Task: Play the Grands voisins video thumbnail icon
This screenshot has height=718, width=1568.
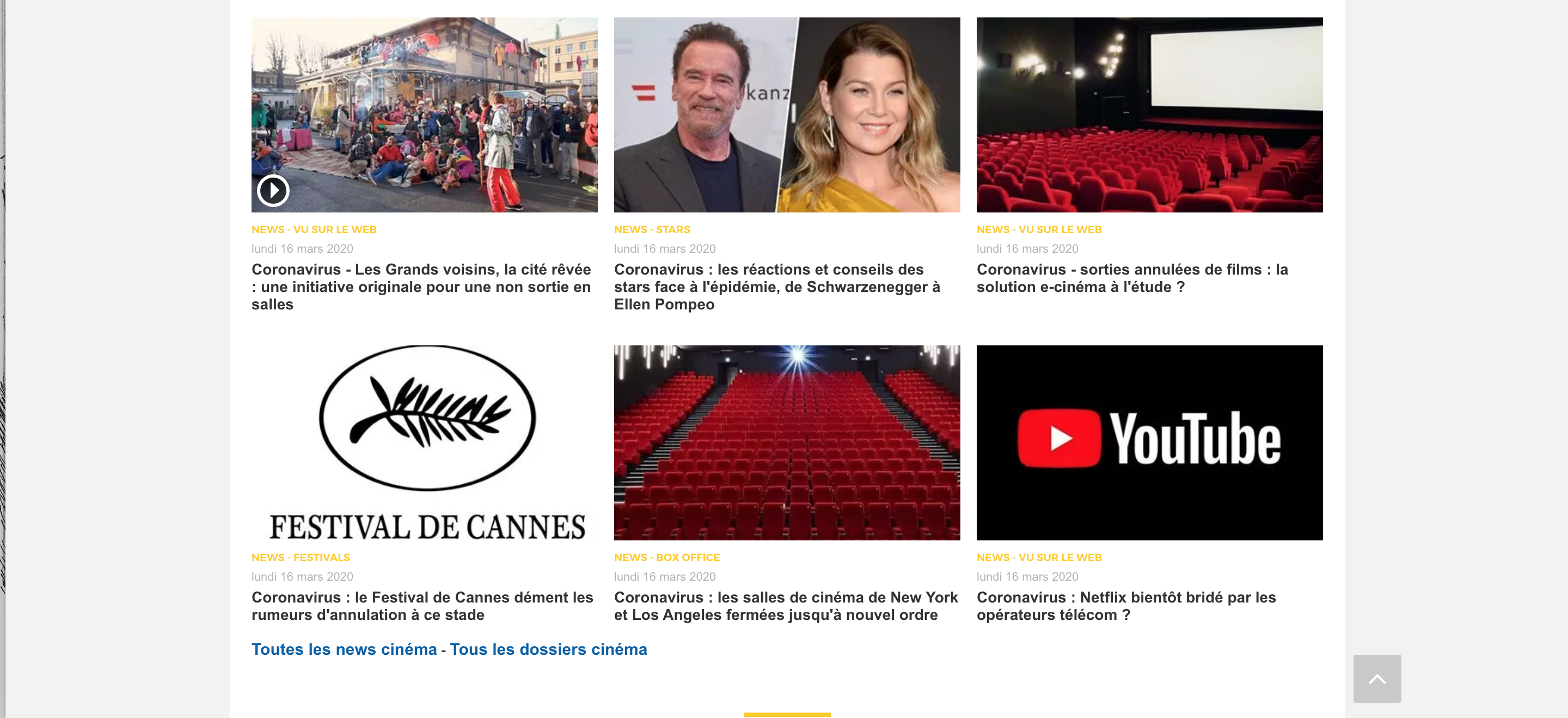Action: (273, 191)
